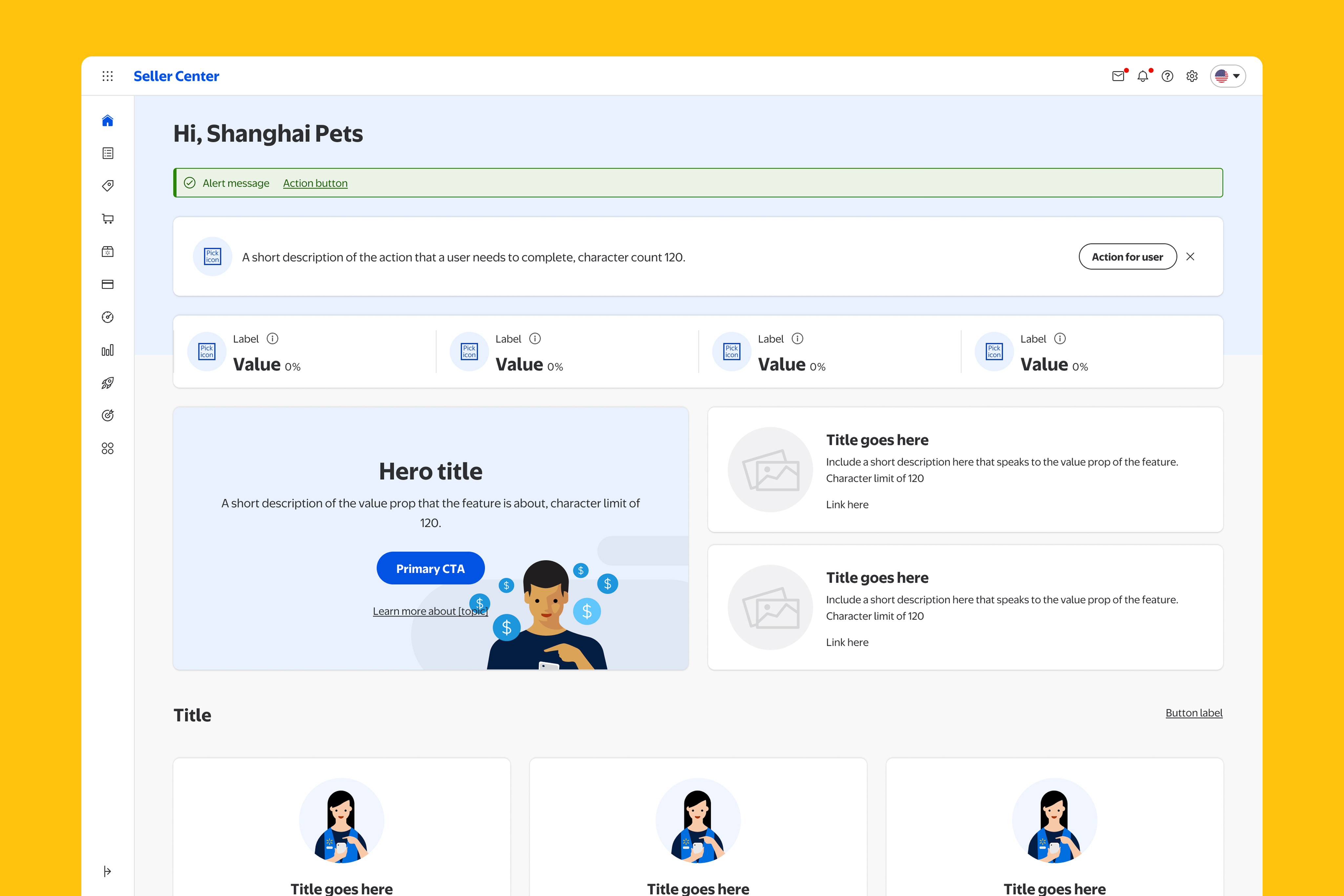Open the help question mark icon
Image resolution: width=1344 pixels, height=896 pixels.
point(1167,76)
